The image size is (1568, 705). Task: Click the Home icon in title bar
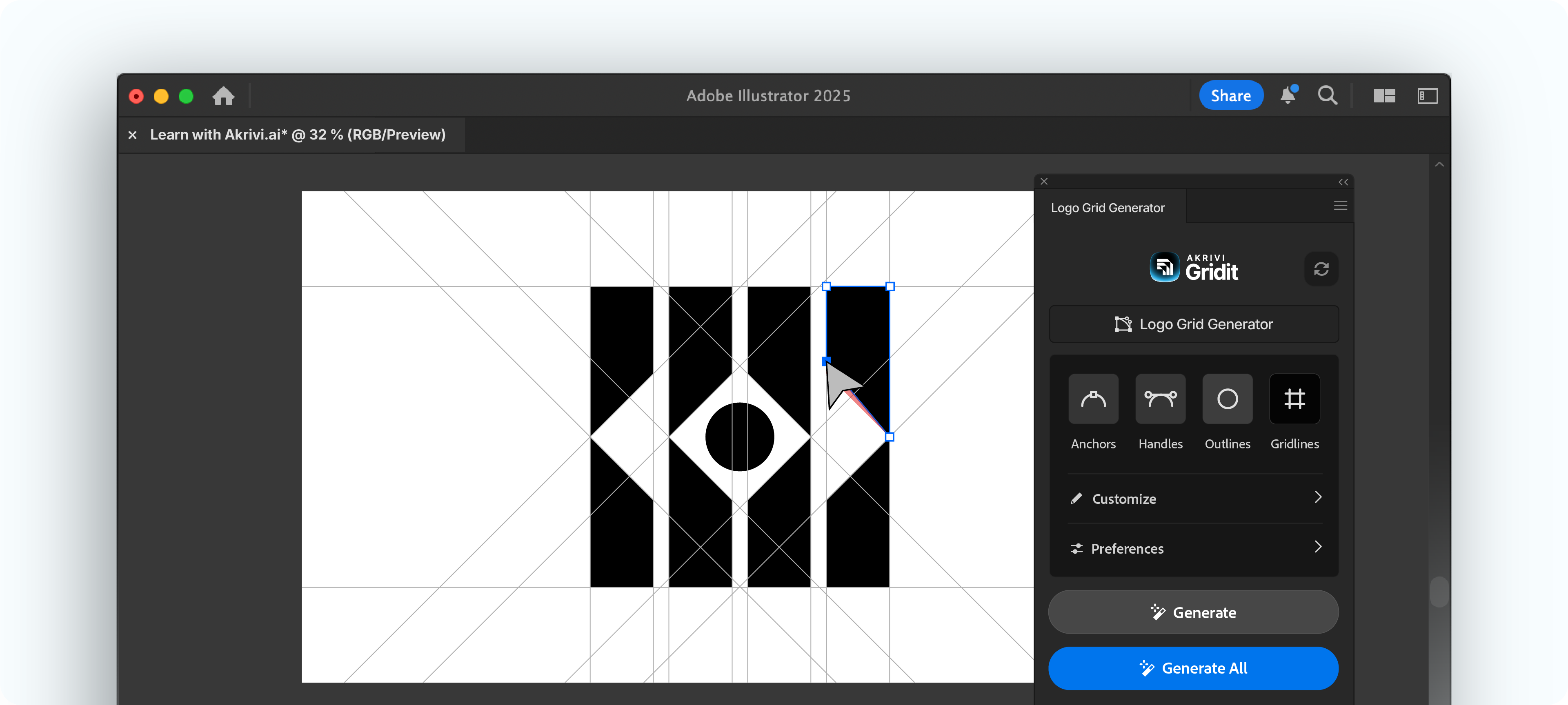(223, 96)
